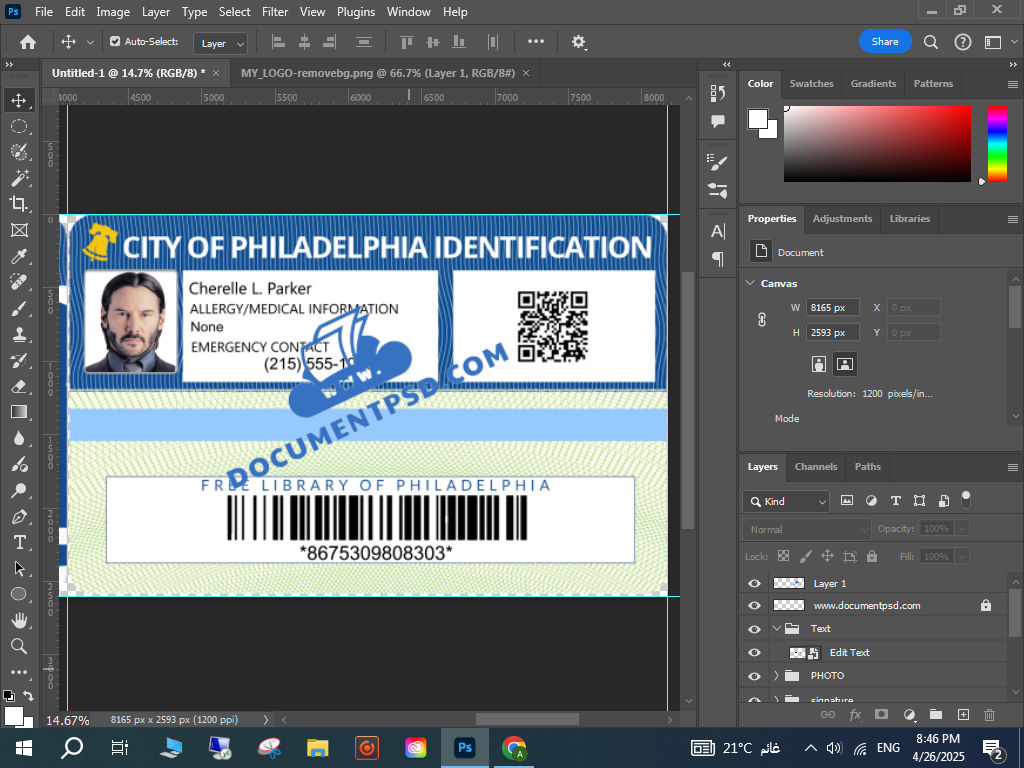Open the Move tool preset dropdown

90,42
